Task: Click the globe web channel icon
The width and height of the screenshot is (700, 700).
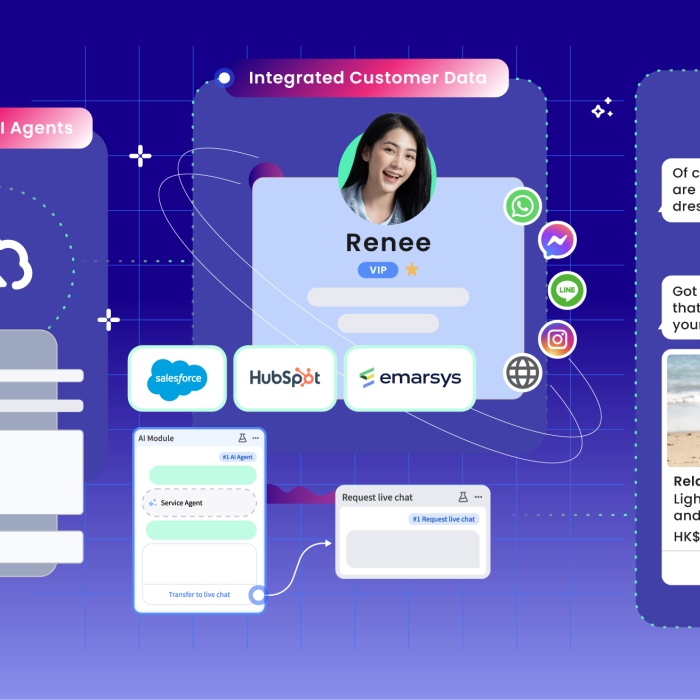Action: pos(522,373)
